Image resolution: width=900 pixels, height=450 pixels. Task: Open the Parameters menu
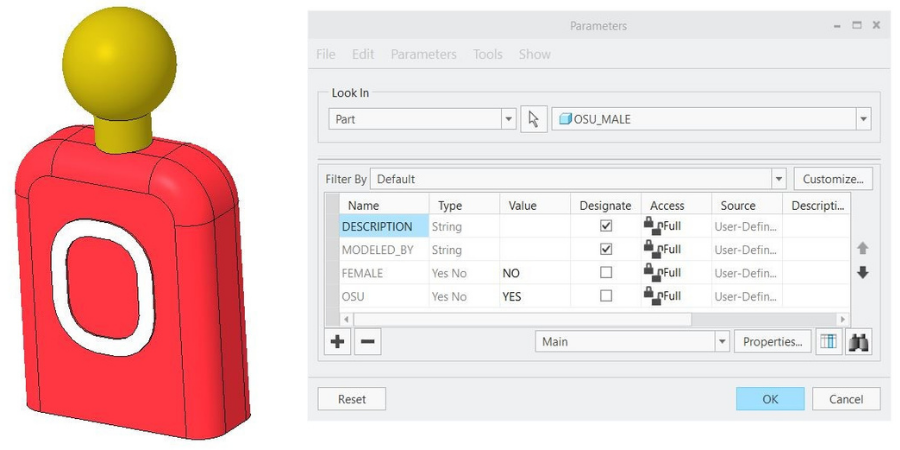click(x=423, y=54)
